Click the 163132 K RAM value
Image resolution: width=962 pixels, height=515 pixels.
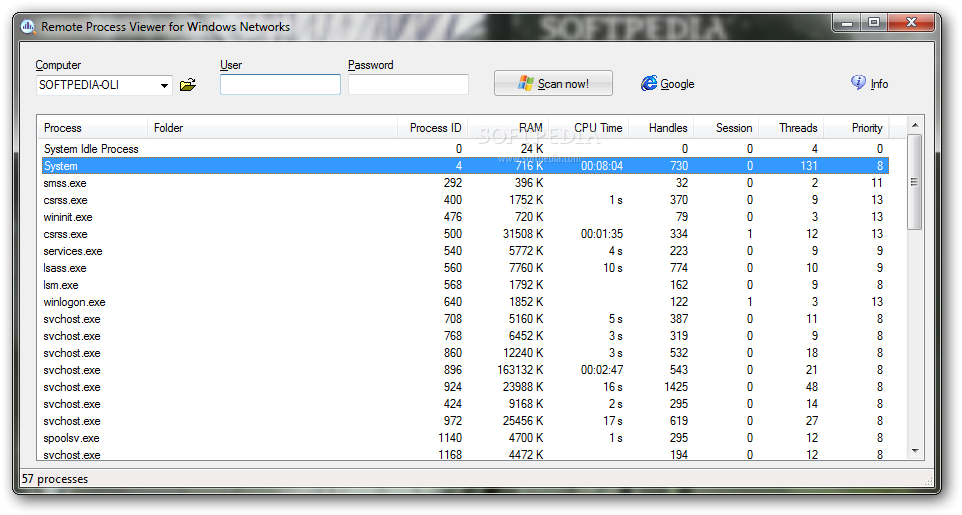[520, 370]
